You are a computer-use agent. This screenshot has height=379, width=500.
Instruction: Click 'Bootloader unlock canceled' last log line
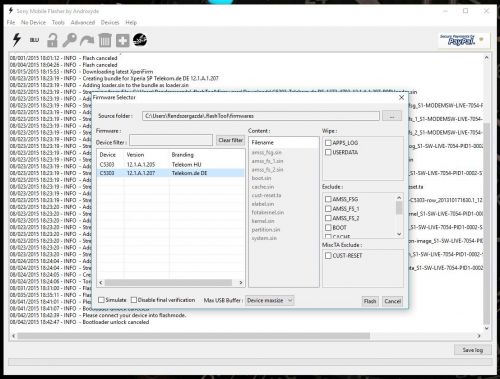(116, 322)
